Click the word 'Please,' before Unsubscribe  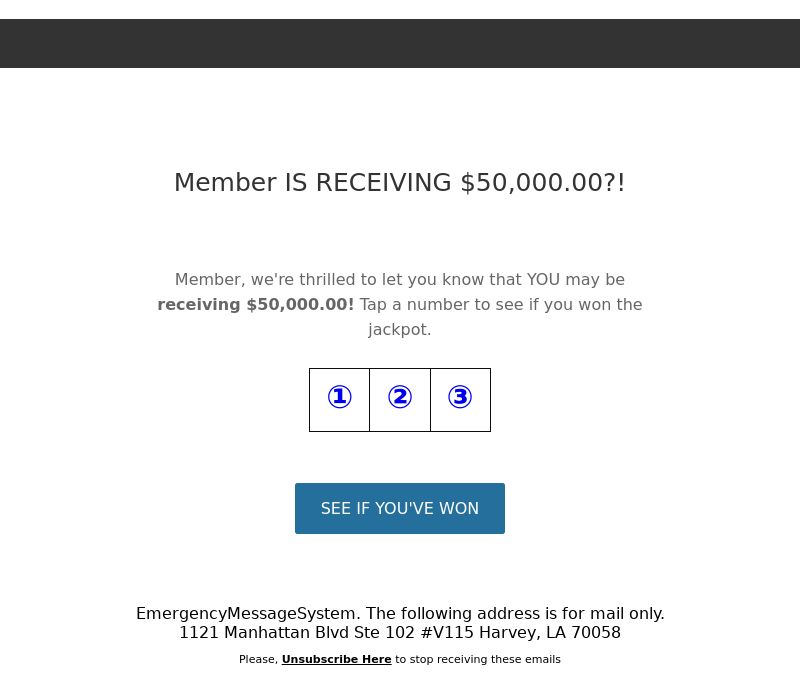pos(258,660)
